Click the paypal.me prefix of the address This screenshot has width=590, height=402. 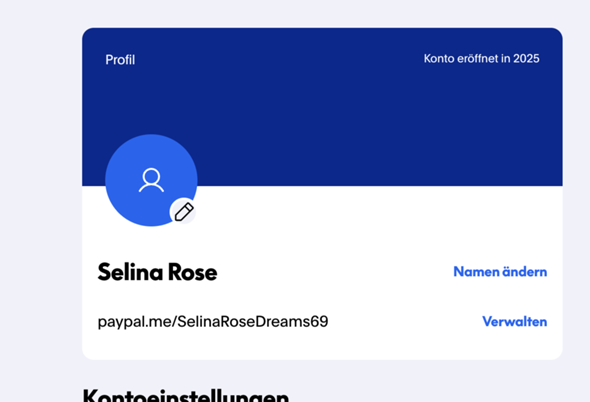[x=134, y=322]
